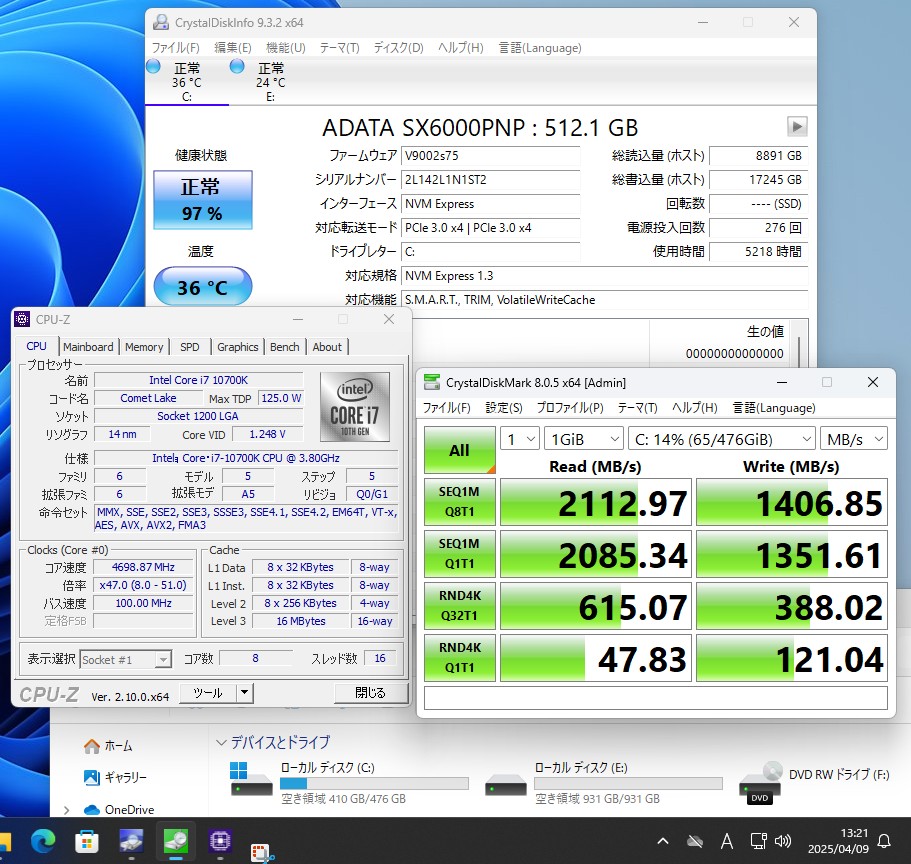
Task: Collapse the Devices and Drives group
Action: tap(221, 742)
